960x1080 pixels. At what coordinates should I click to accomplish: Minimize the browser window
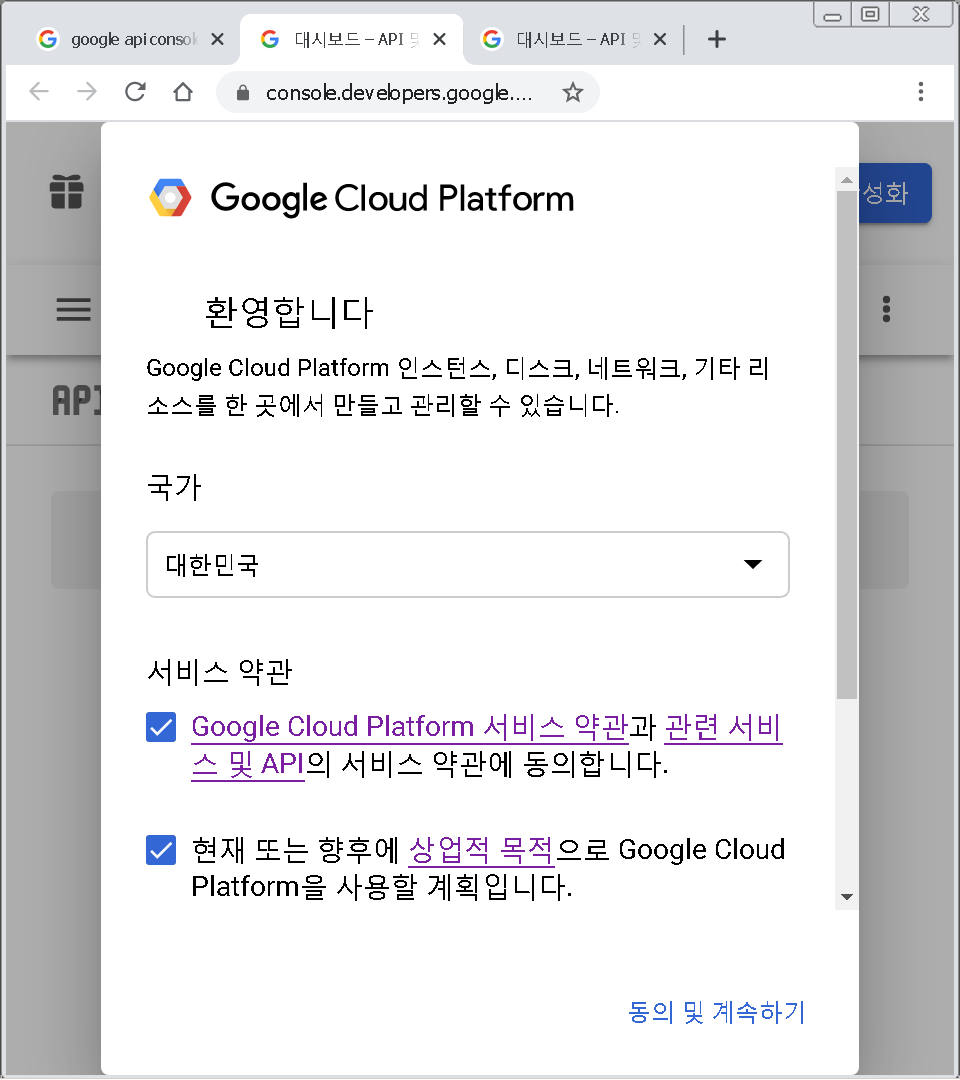point(833,14)
